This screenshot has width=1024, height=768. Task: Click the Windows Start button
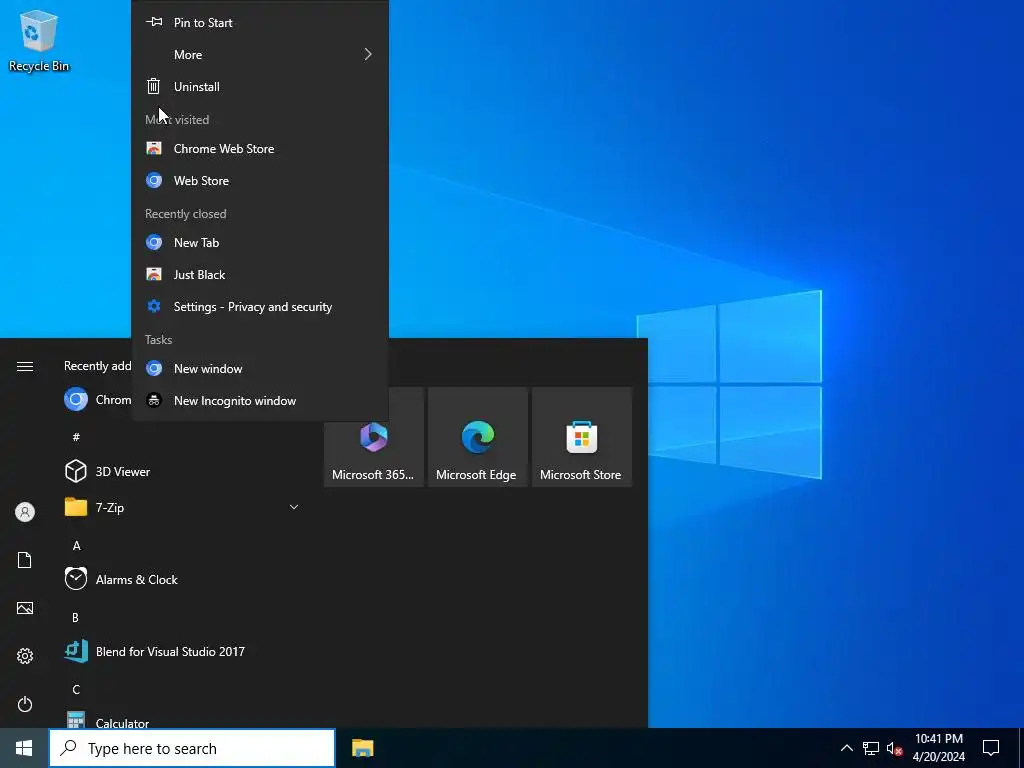click(x=24, y=748)
